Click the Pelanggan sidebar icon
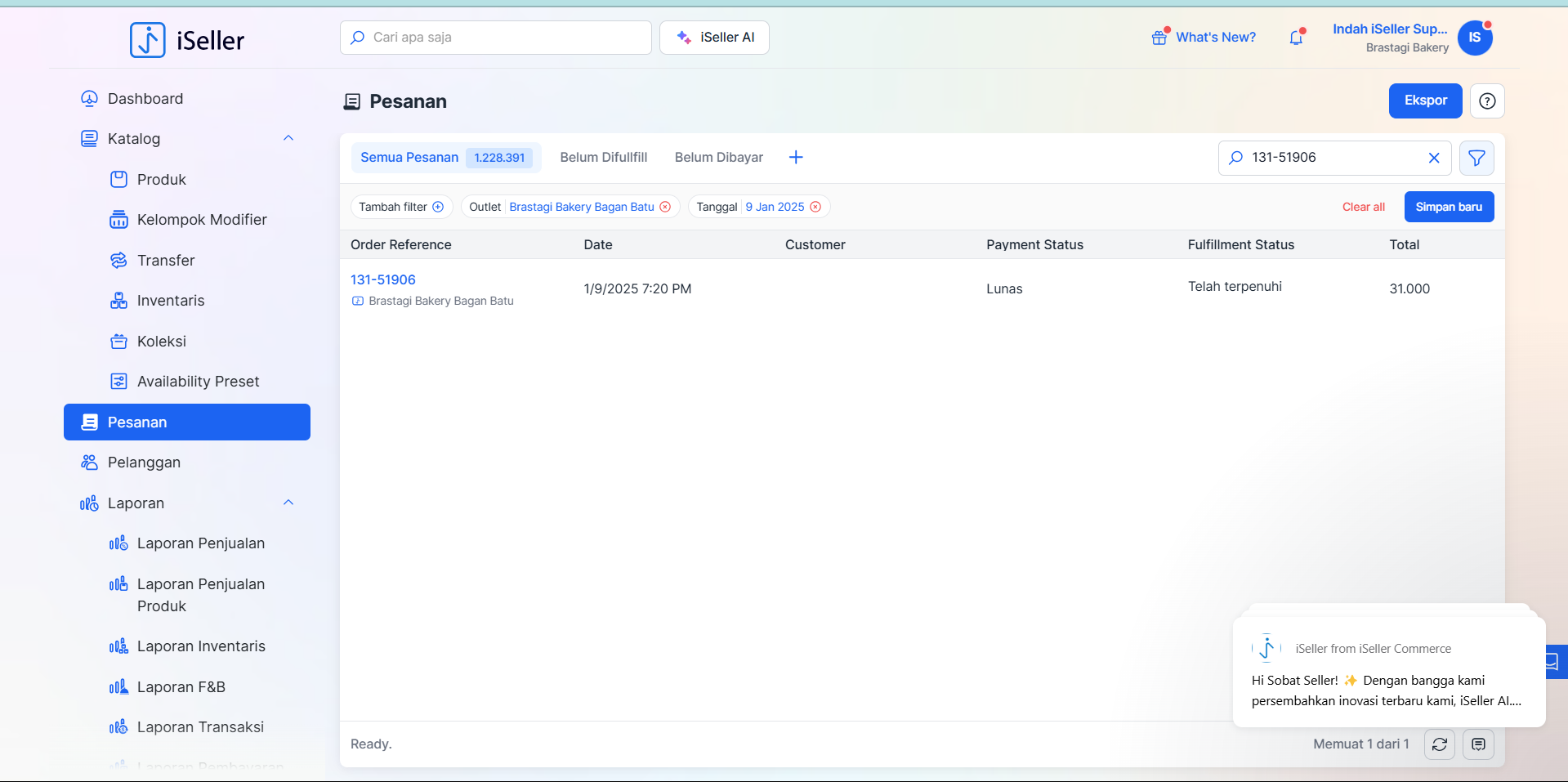 click(x=89, y=462)
